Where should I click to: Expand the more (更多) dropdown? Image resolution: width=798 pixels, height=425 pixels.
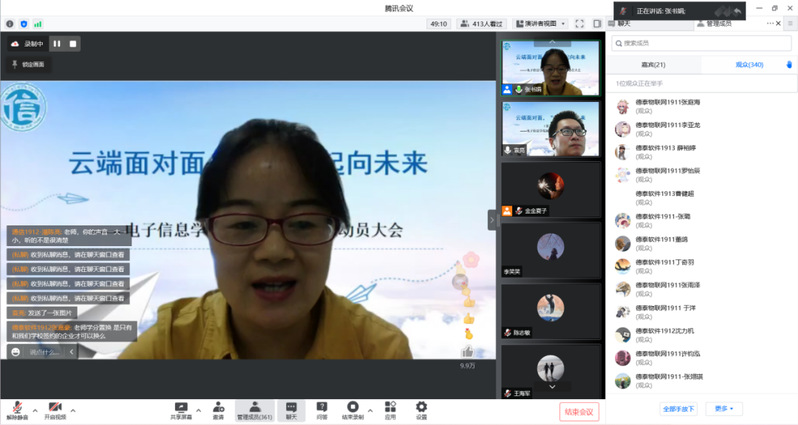pyautogui.click(x=724, y=408)
